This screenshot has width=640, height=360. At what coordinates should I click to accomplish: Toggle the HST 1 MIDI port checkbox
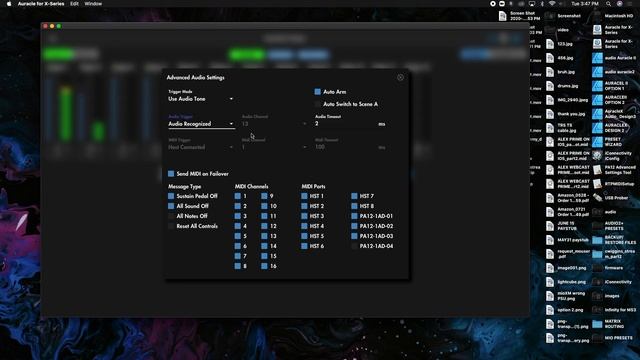(x=304, y=196)
